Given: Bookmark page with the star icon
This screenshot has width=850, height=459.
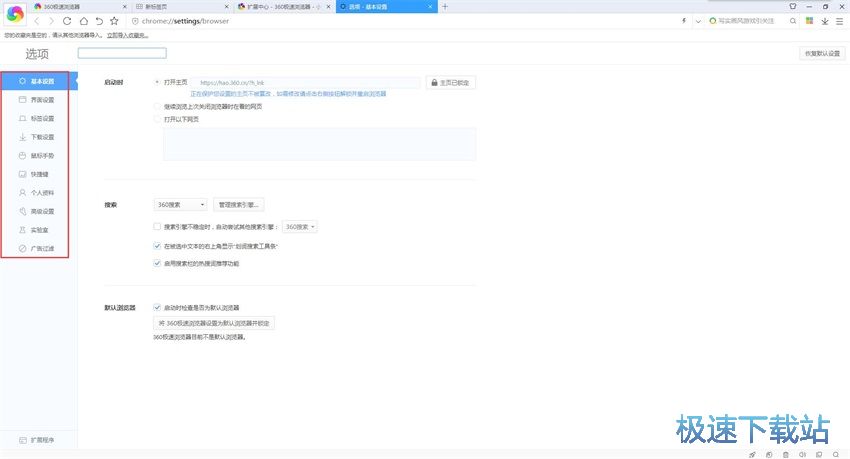Looking at the screenshot, I should click(114, 21).
